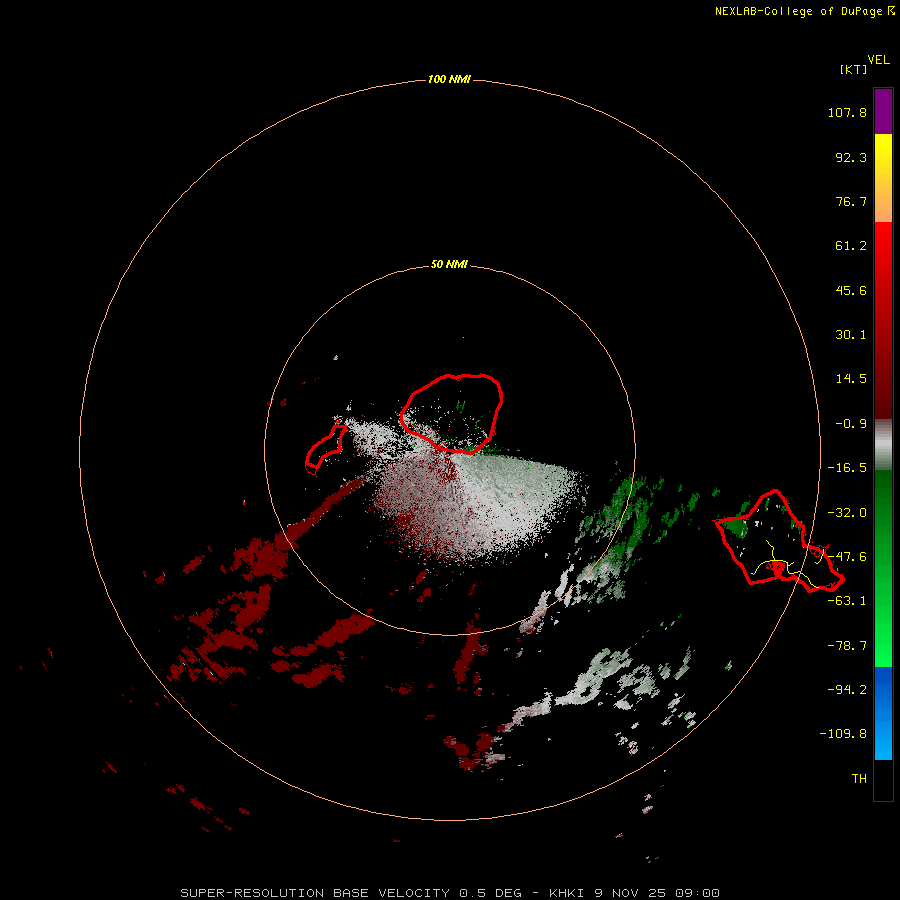Click the 45.6 legend value

coord(851,290)
